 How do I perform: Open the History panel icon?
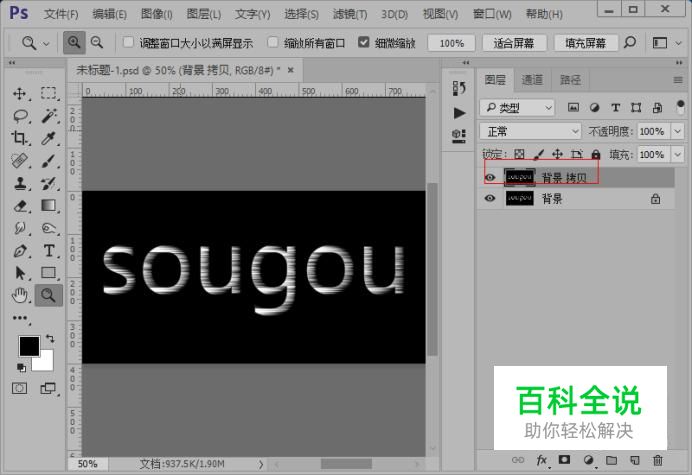tap(459, 88)
